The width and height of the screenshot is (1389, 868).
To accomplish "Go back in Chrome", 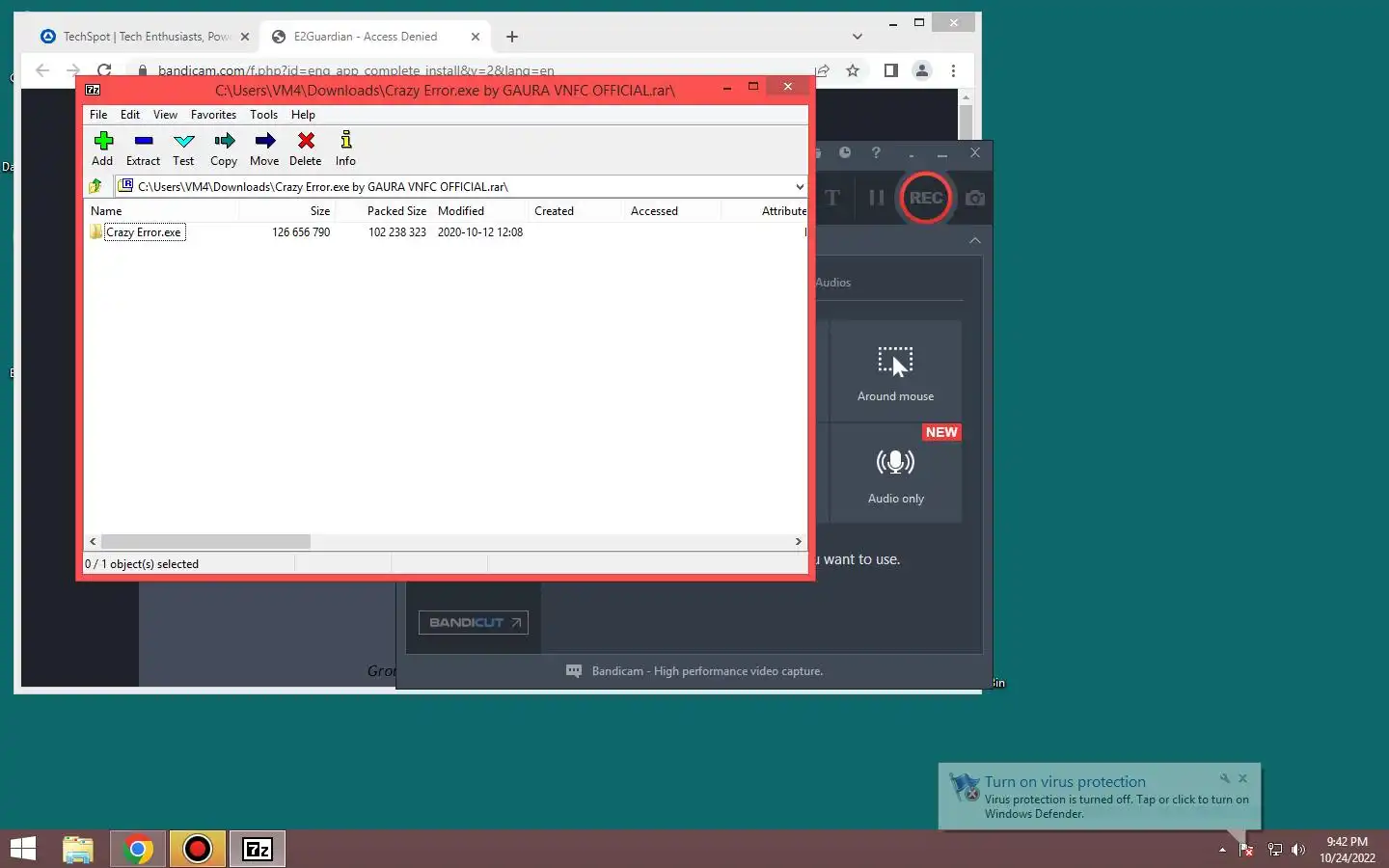I will click(x=42, y=70).
